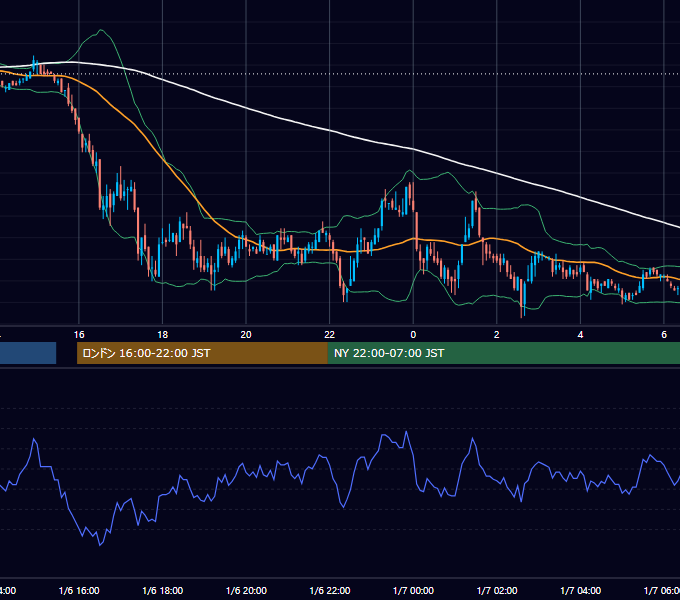The width and height of the screenshot is (680, 600).
Task: Click the ロンドン 16:00-22:00 JST session bar
Action: (202, 353)
